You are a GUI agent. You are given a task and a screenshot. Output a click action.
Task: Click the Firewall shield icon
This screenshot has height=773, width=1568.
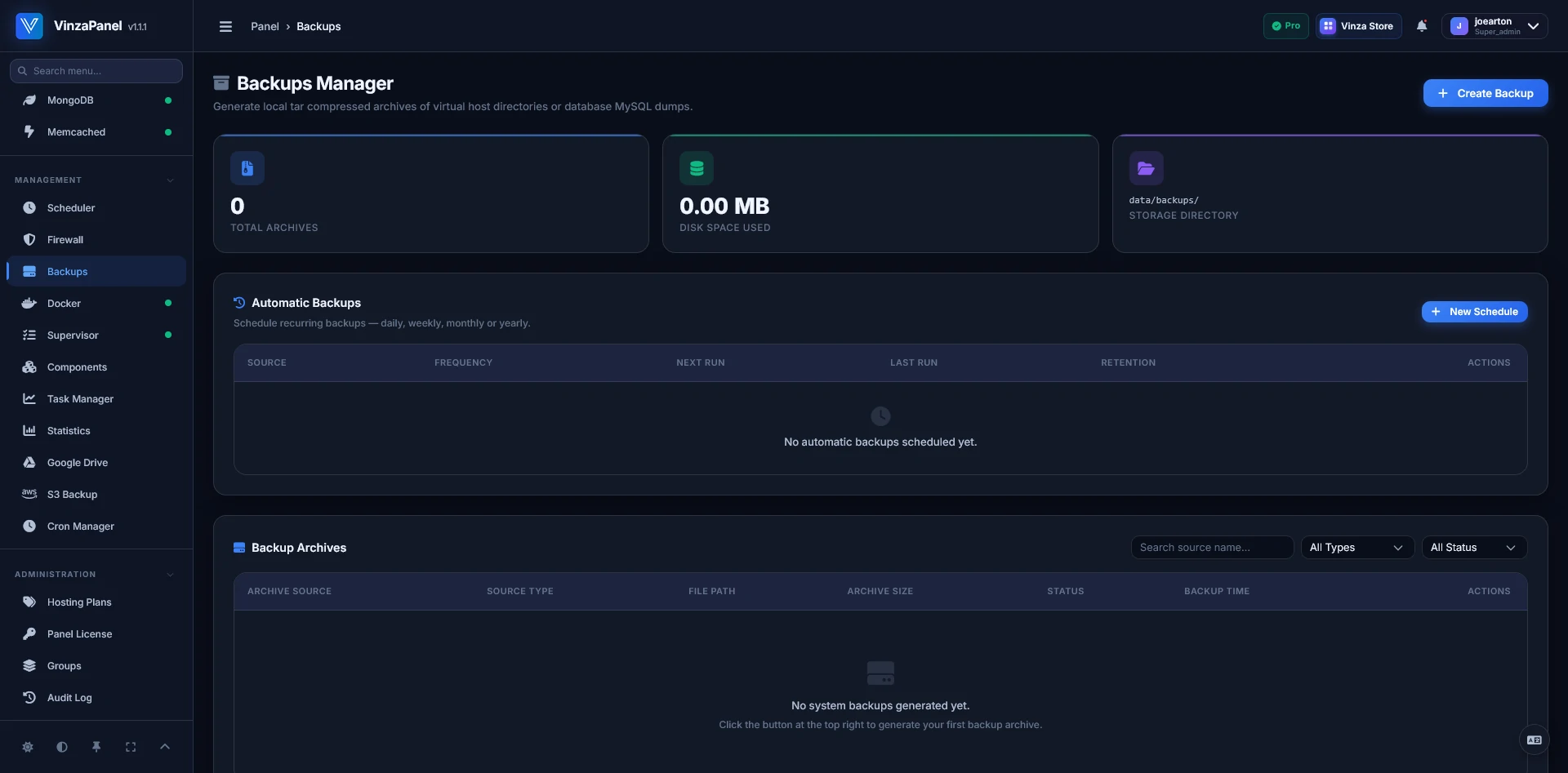(x=29, y=240)
